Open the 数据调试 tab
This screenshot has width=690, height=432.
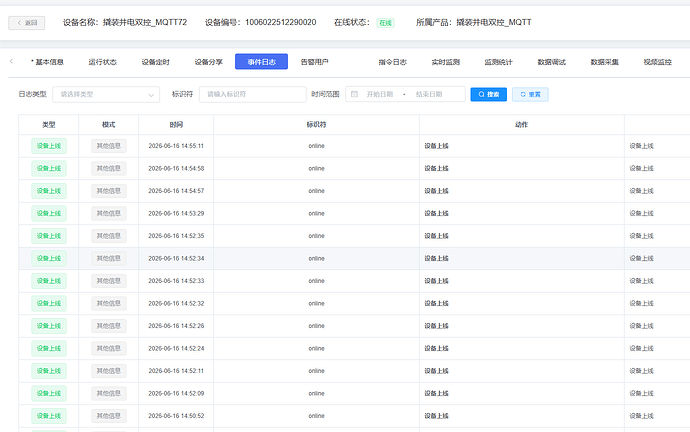tap(551, 62)
